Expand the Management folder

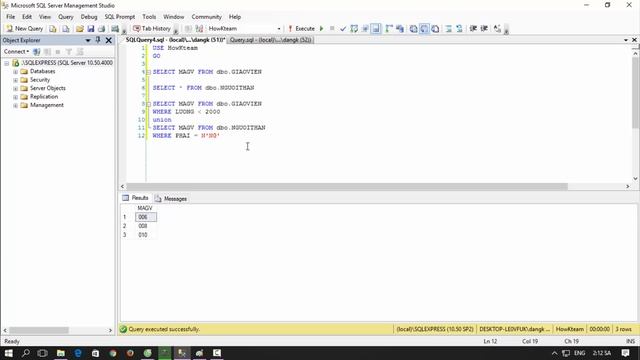pyautogui.click(x=16, y=105)
